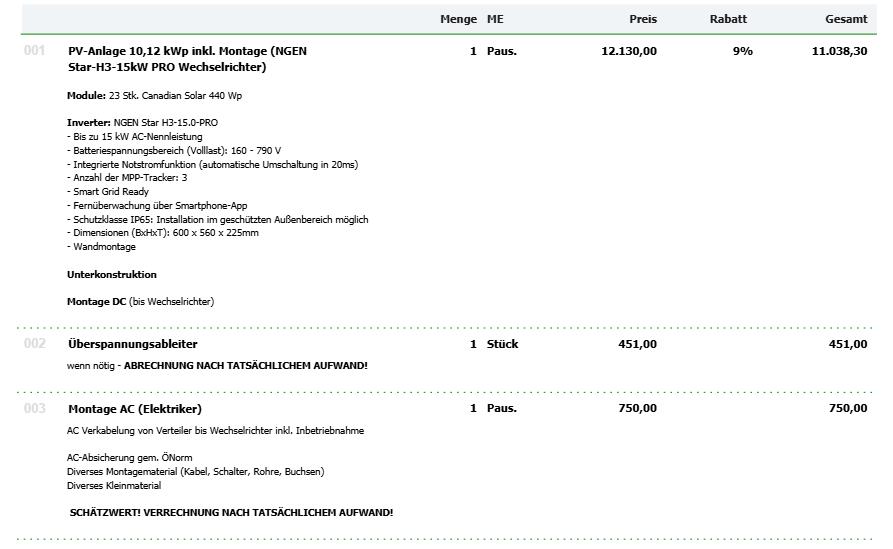Click the Montage DC line
Image resolution: width=893 pixels, height=549 pixels.
[x=140, y=301]
